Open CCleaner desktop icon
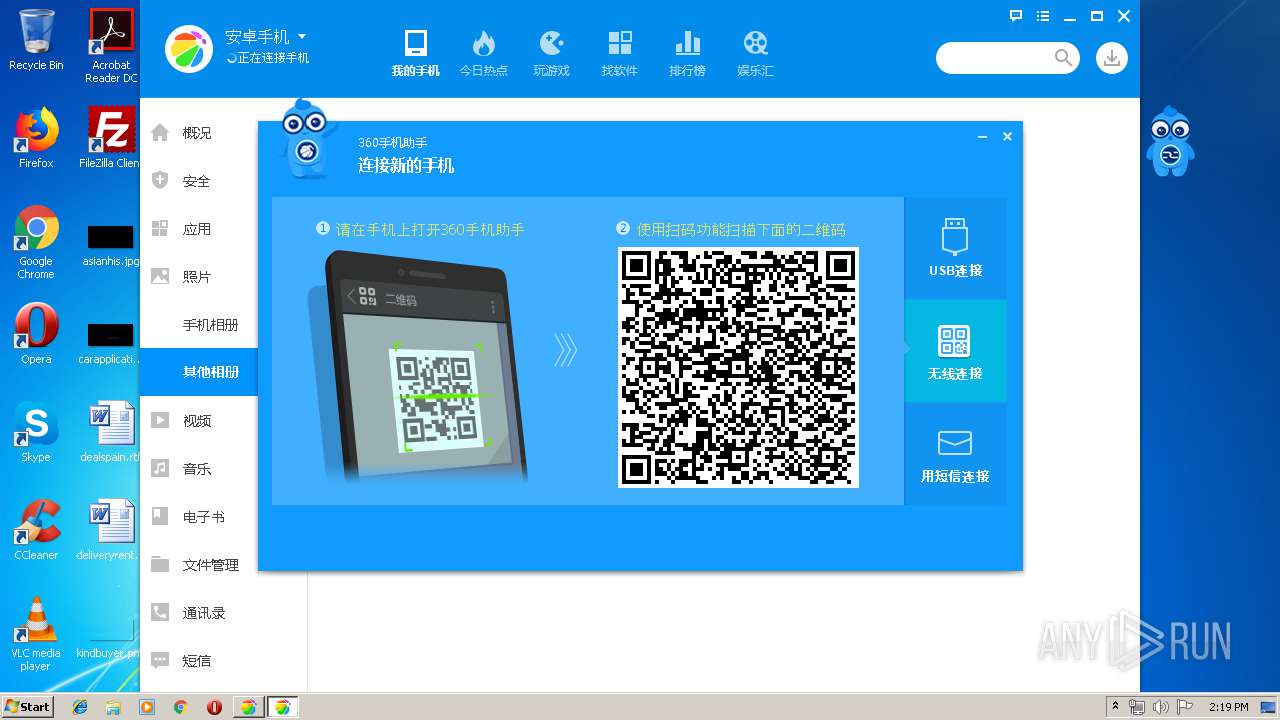The image size is (1280, 720). point(36,530)
